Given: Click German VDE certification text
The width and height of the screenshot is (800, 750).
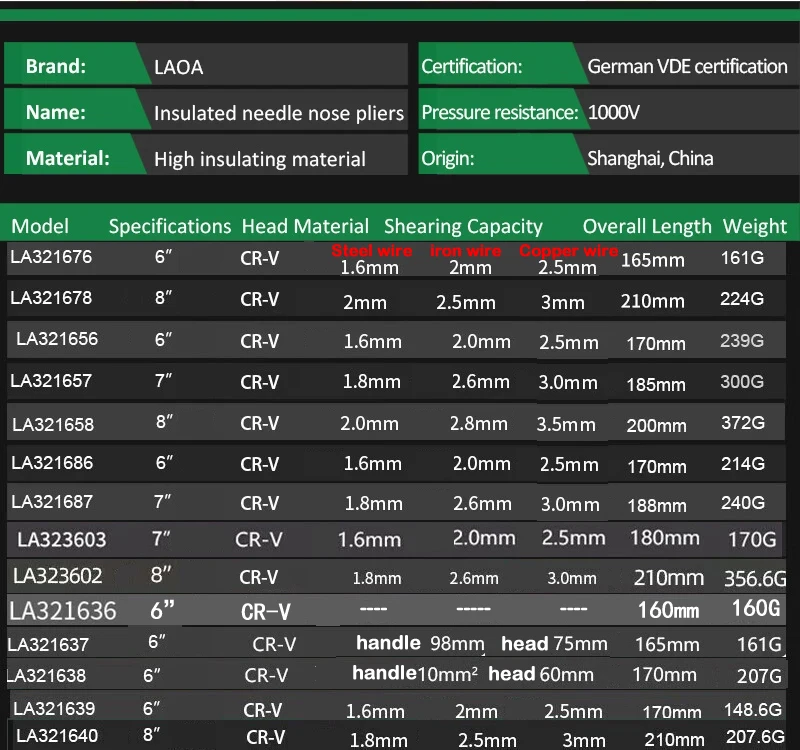Looking at the screenshot, I should 687,66.
